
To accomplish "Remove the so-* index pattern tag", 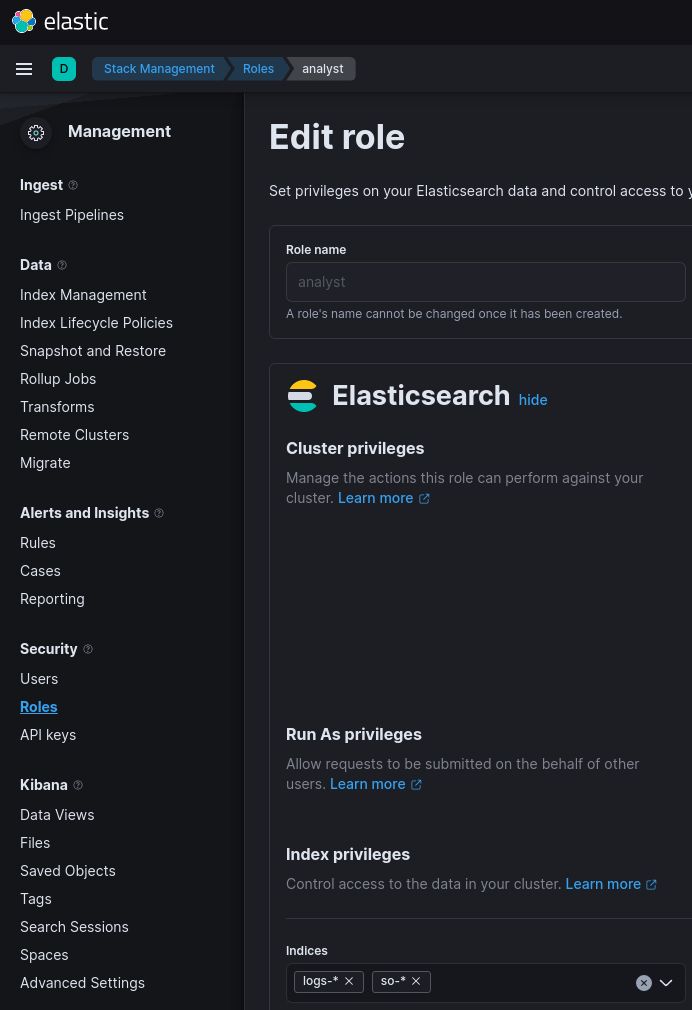I will coord(416,981).
